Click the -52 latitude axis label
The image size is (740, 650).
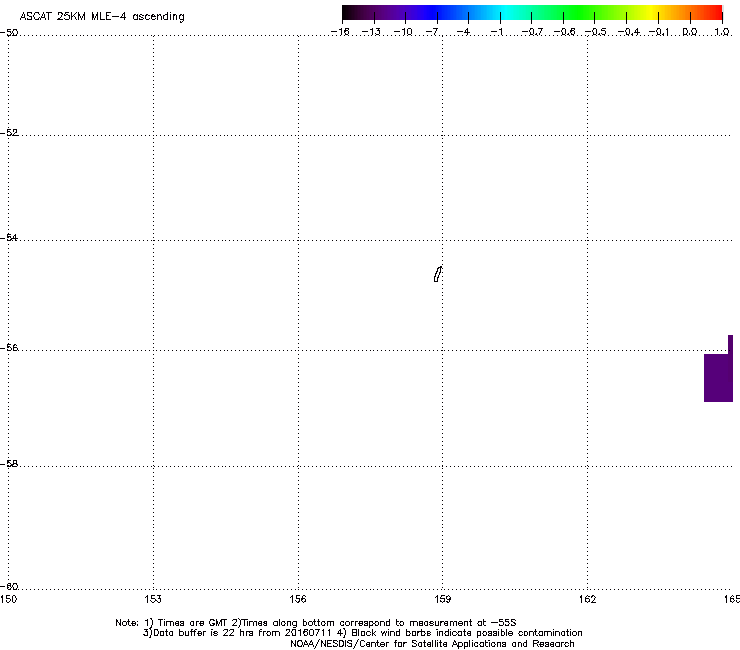[x=9, y=133]
